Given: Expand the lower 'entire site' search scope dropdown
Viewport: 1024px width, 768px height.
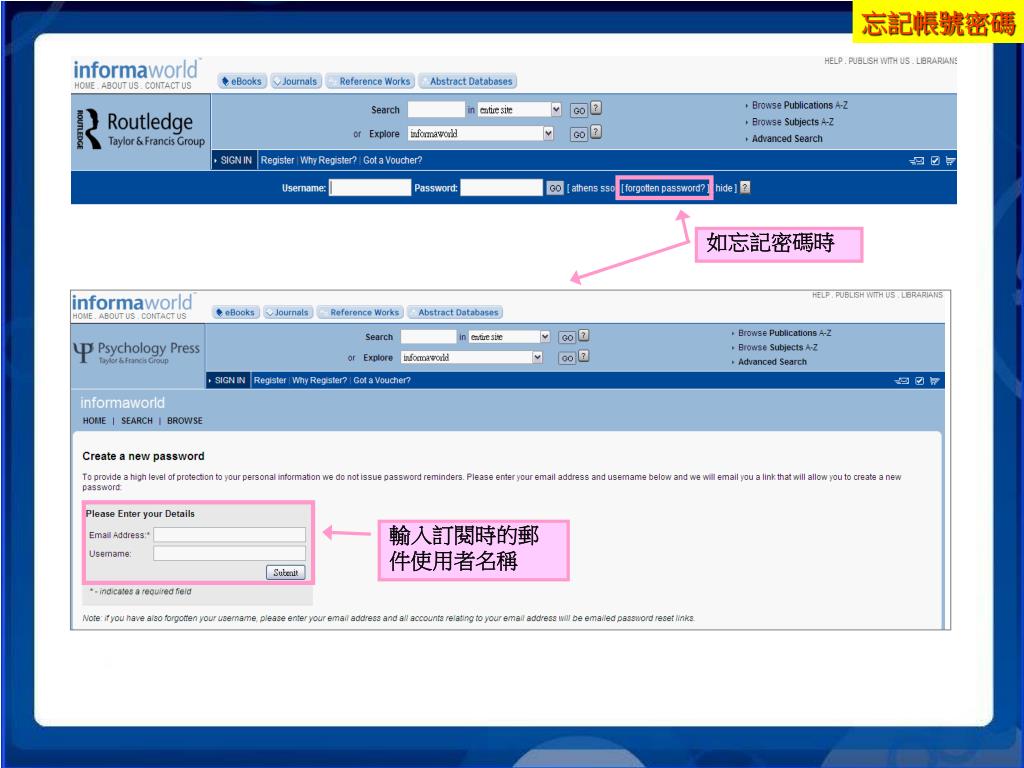Looking at the screenshot, I should (545, 336).
